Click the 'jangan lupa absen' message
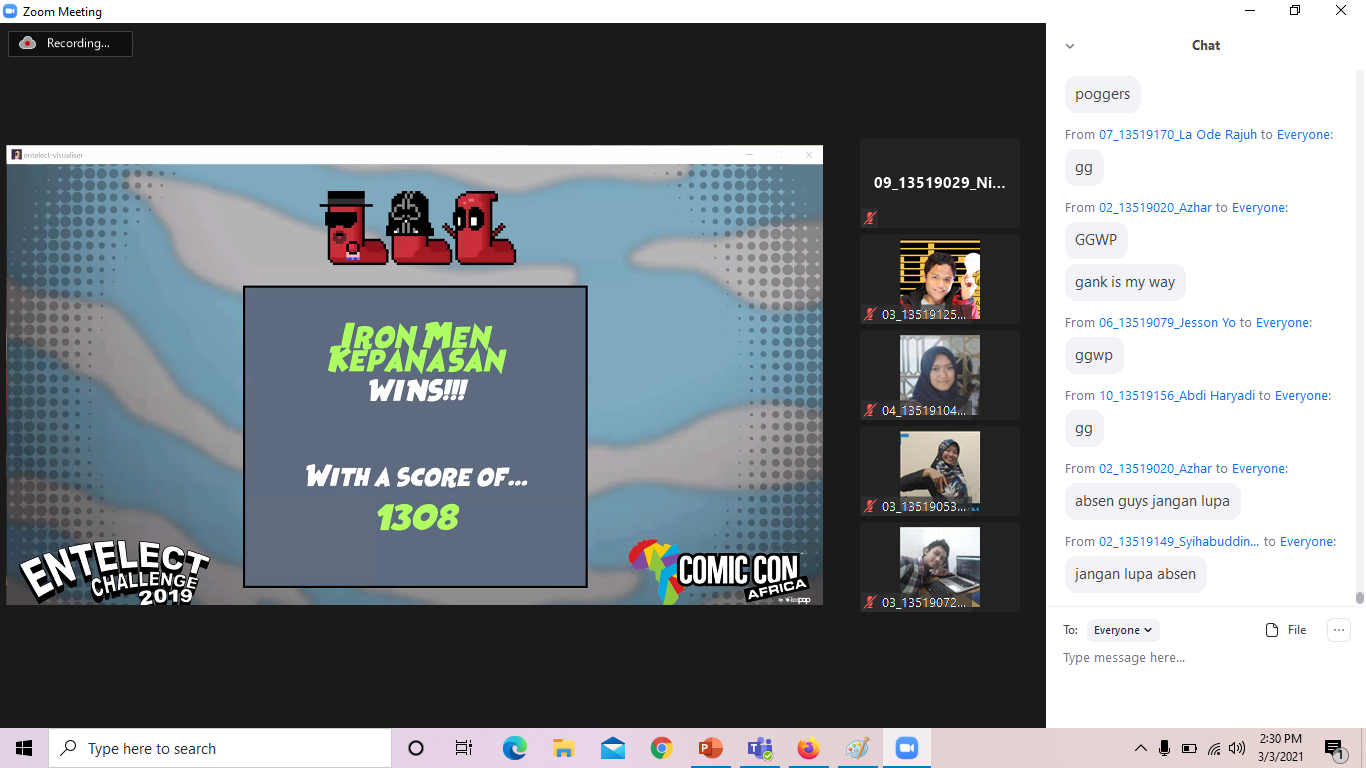 point(1135,574)
